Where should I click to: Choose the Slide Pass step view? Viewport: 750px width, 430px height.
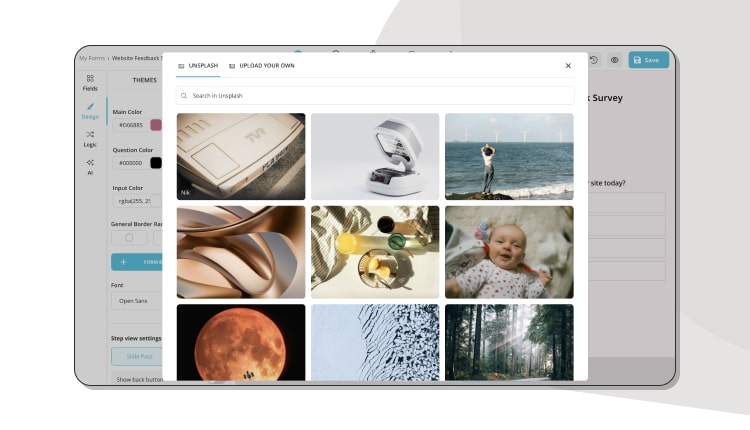click(x=138, y=356)
